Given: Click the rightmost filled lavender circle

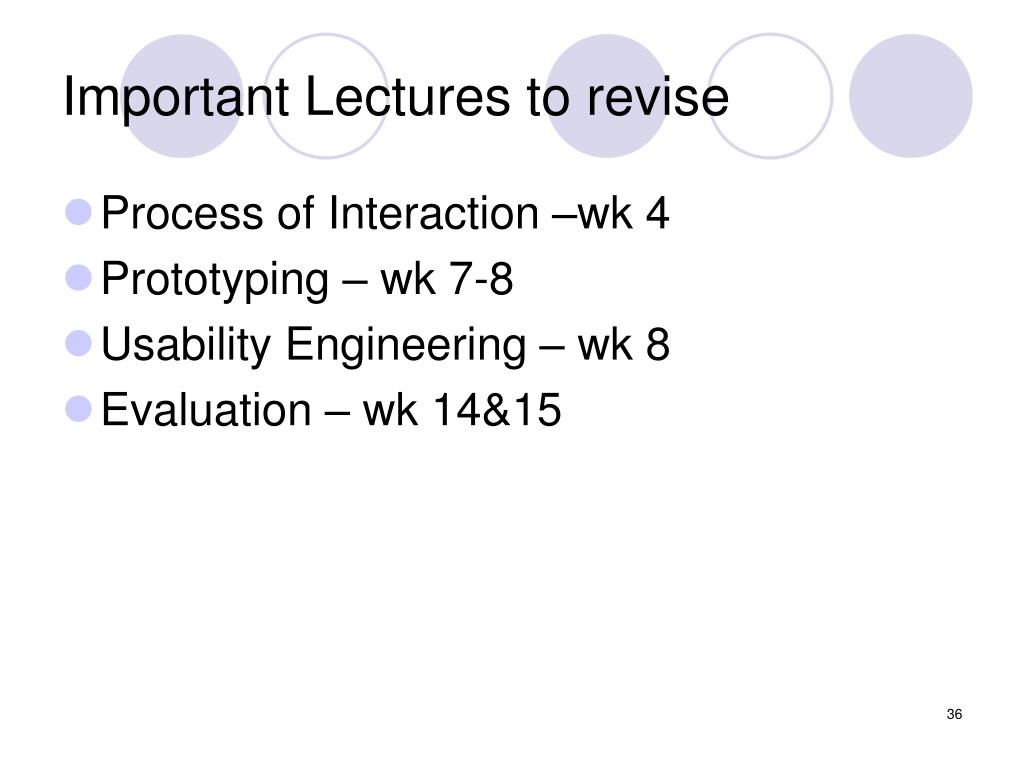Looking at the screenshot, I should [x=910, y=96].
